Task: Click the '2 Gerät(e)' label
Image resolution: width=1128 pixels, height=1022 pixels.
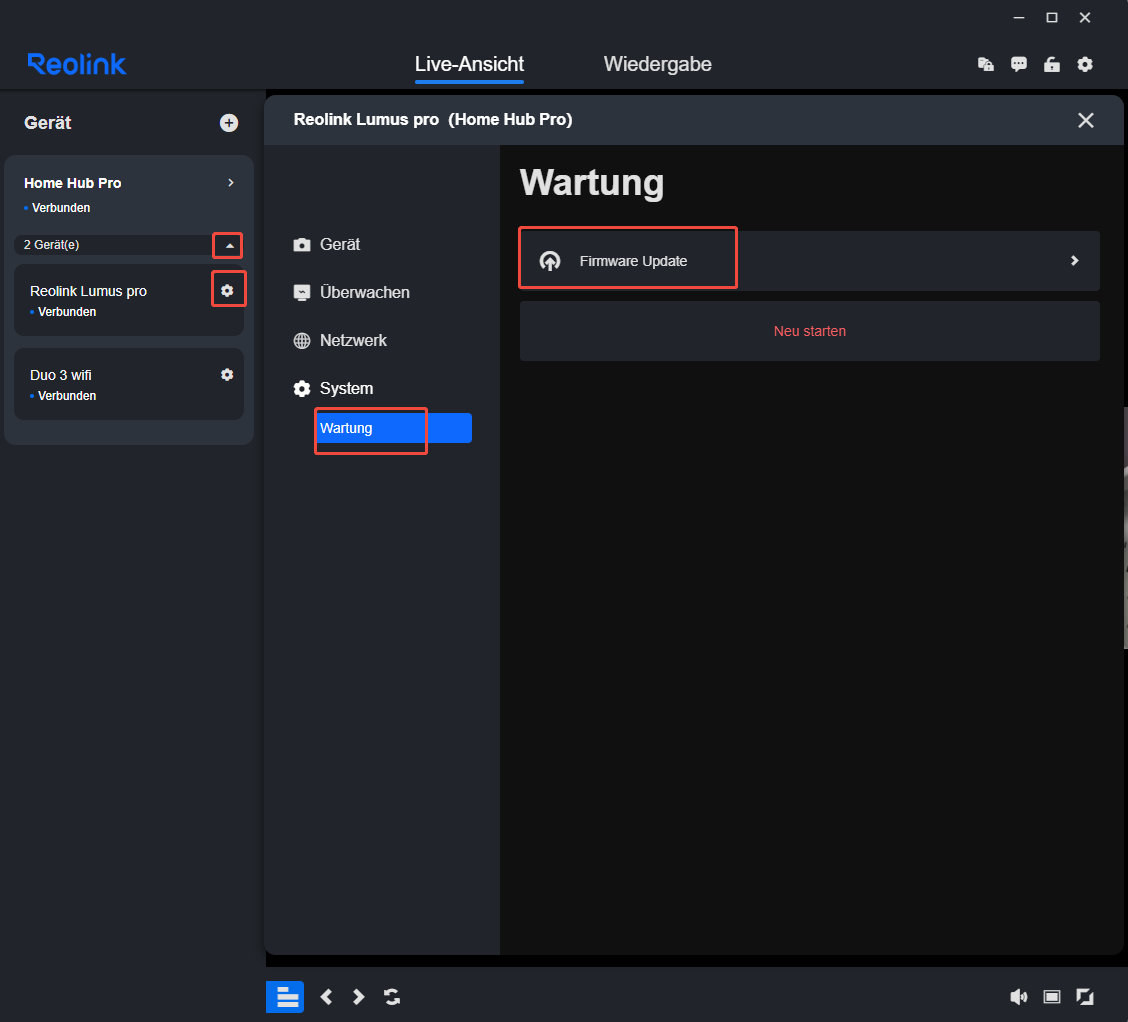Action: [51, 245]
